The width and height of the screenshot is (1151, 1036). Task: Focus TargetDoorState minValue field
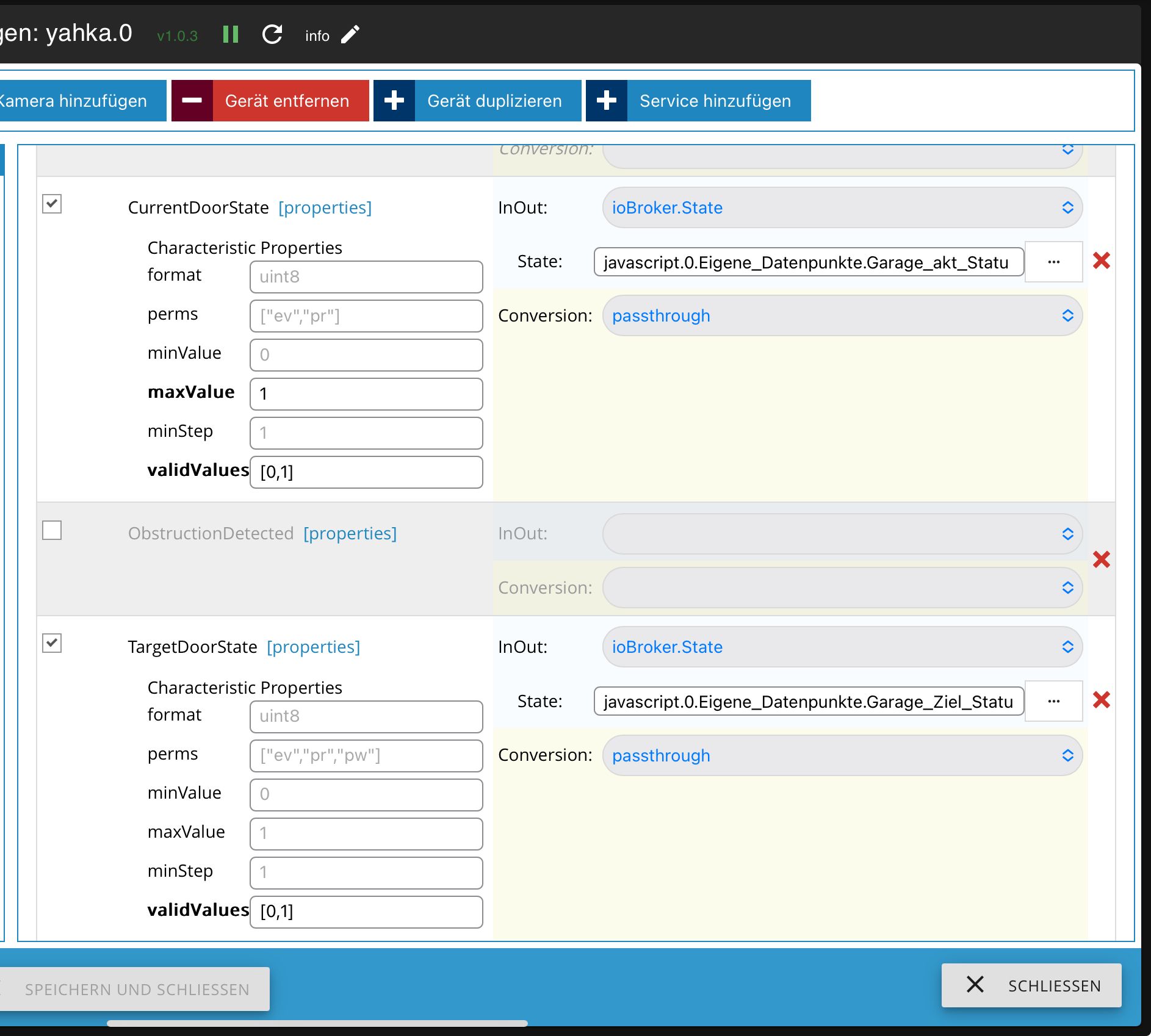(366, 795)
